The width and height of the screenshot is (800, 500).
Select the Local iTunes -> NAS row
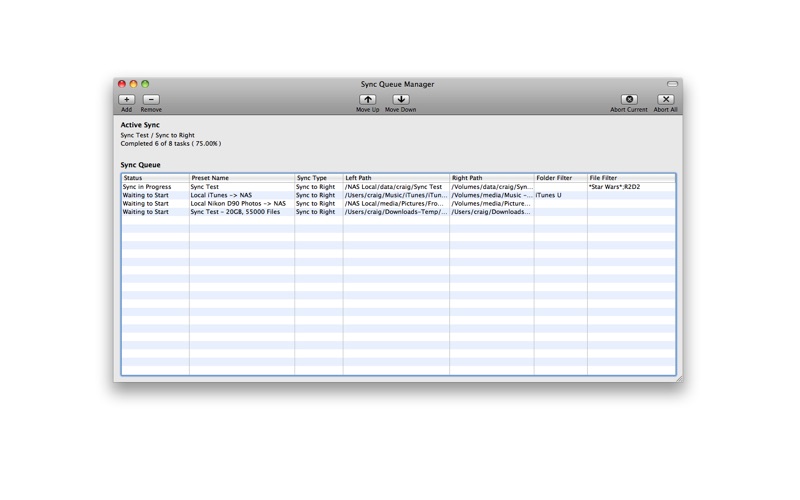(398, 195)
